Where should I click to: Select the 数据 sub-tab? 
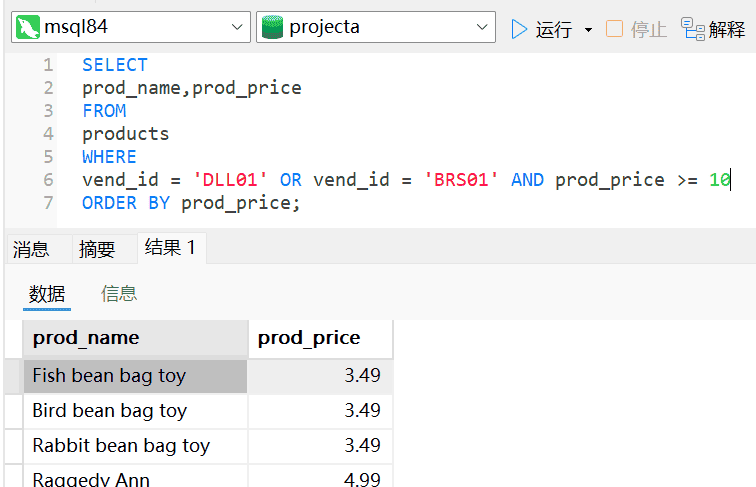point(47,293)
